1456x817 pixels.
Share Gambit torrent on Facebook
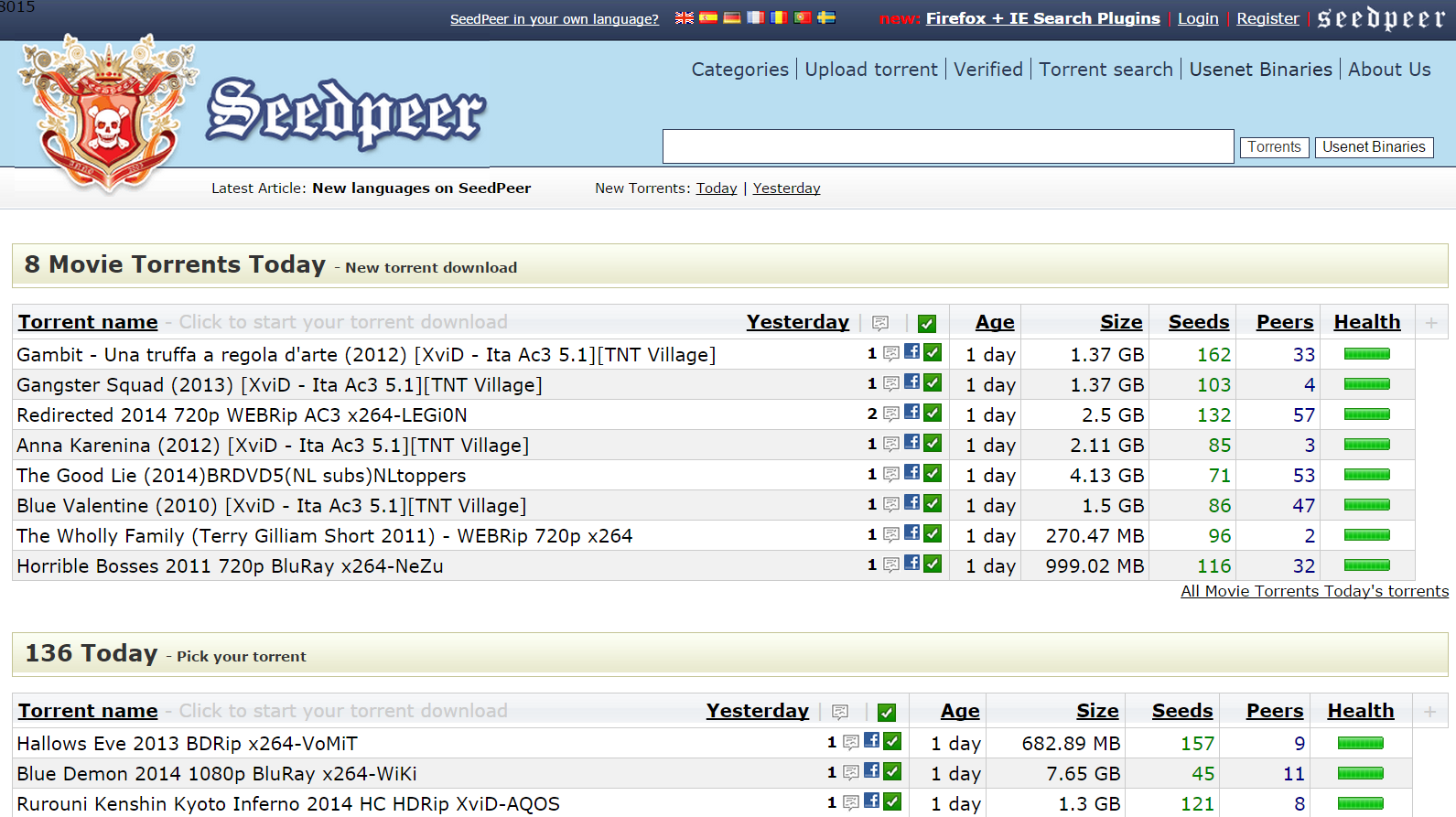[x=912, y=351]
